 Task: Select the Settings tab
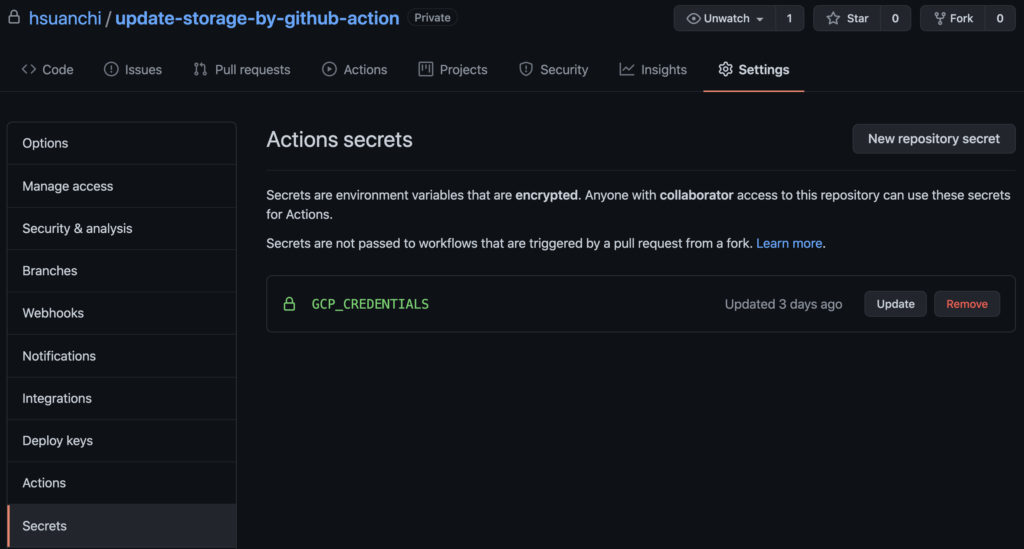[754, 69]
